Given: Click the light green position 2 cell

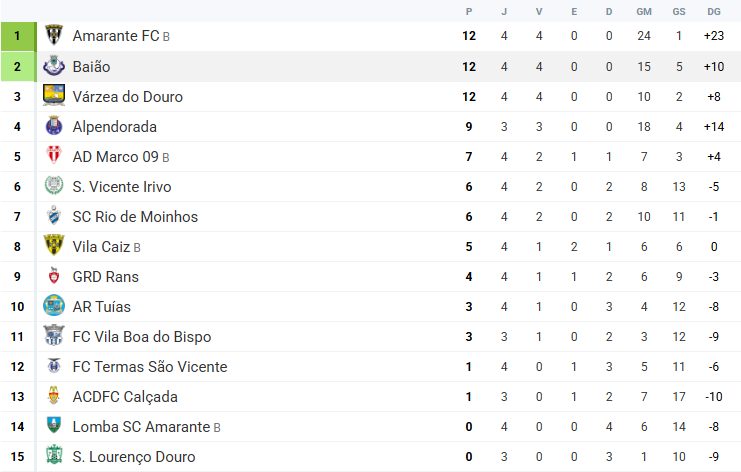Looking at the screenshot, I should point(17,66).
